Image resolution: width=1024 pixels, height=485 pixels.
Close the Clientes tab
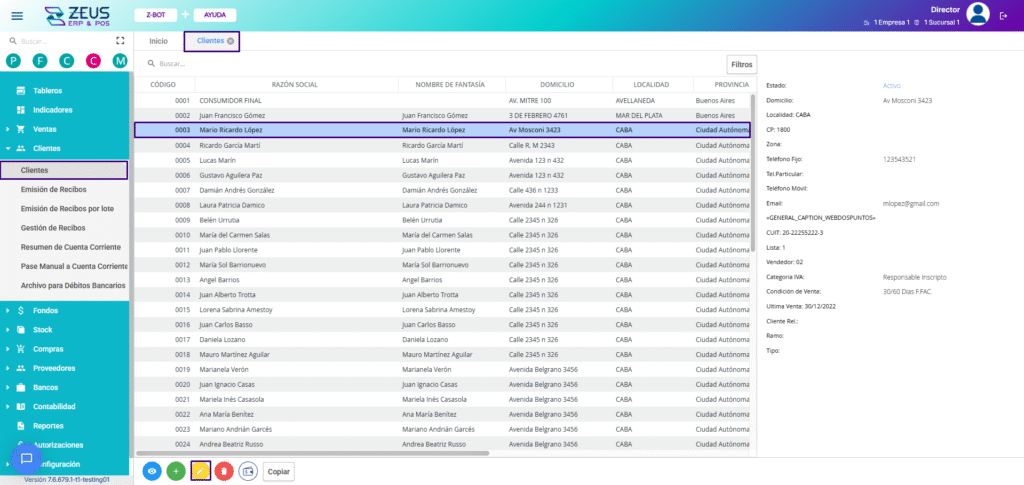pyautogui.click(x=231, y=41)
